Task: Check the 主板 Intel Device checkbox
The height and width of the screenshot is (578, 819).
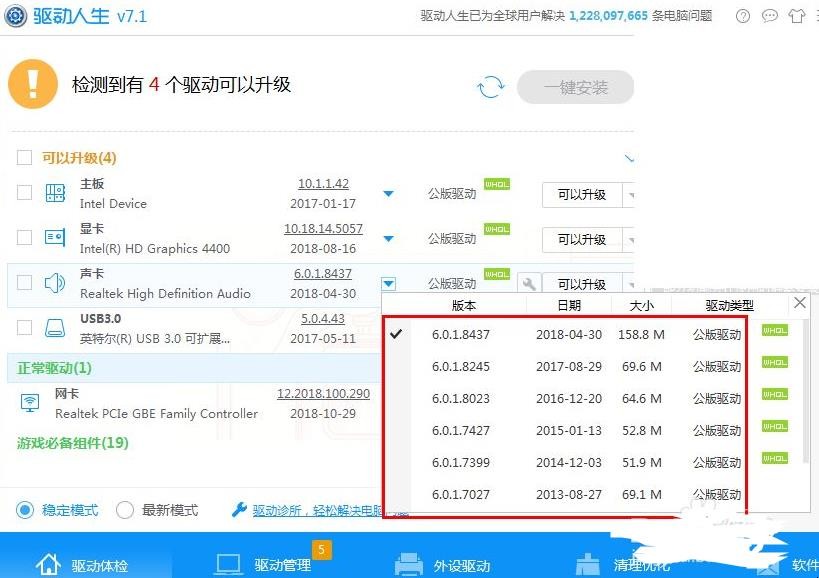Action: (24, 193)
